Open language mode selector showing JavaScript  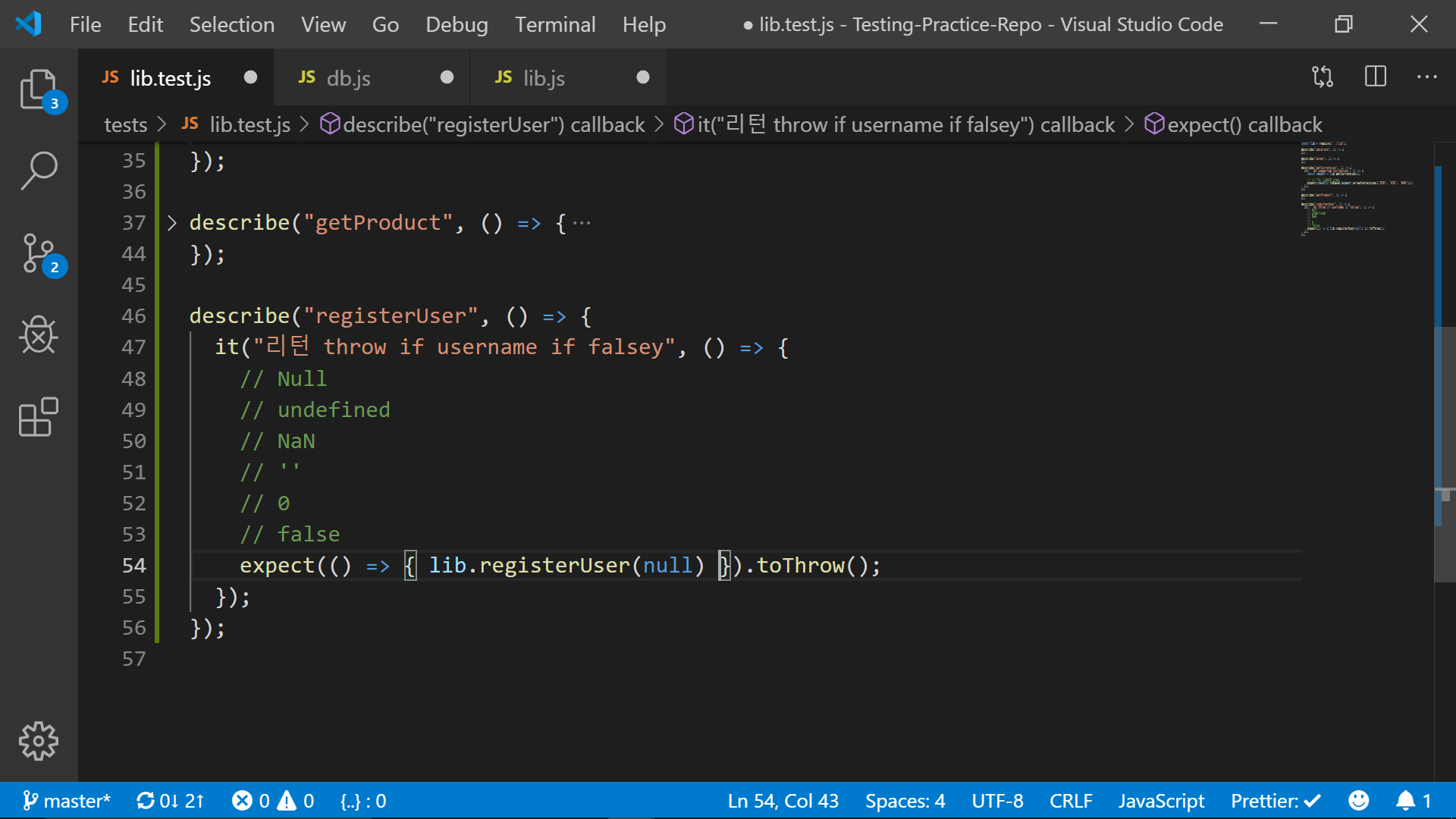click(1162, 800)
